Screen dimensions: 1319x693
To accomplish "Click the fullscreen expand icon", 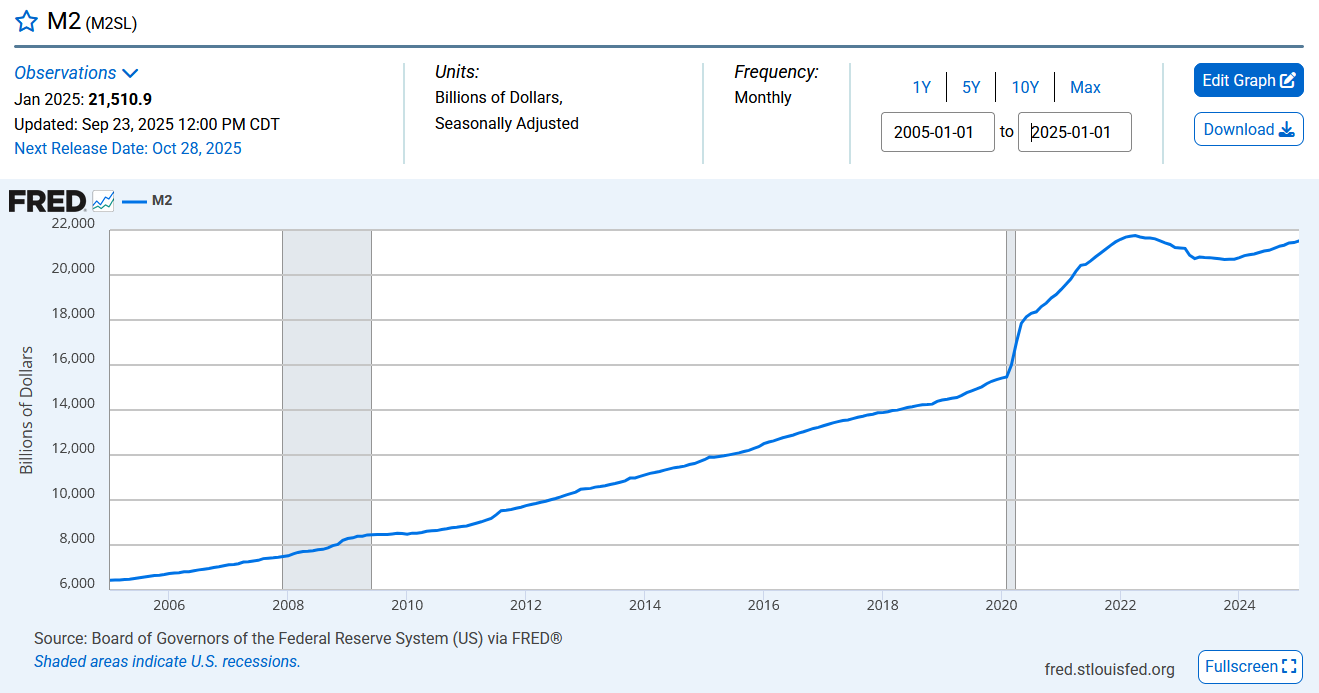I will 1289,667.
